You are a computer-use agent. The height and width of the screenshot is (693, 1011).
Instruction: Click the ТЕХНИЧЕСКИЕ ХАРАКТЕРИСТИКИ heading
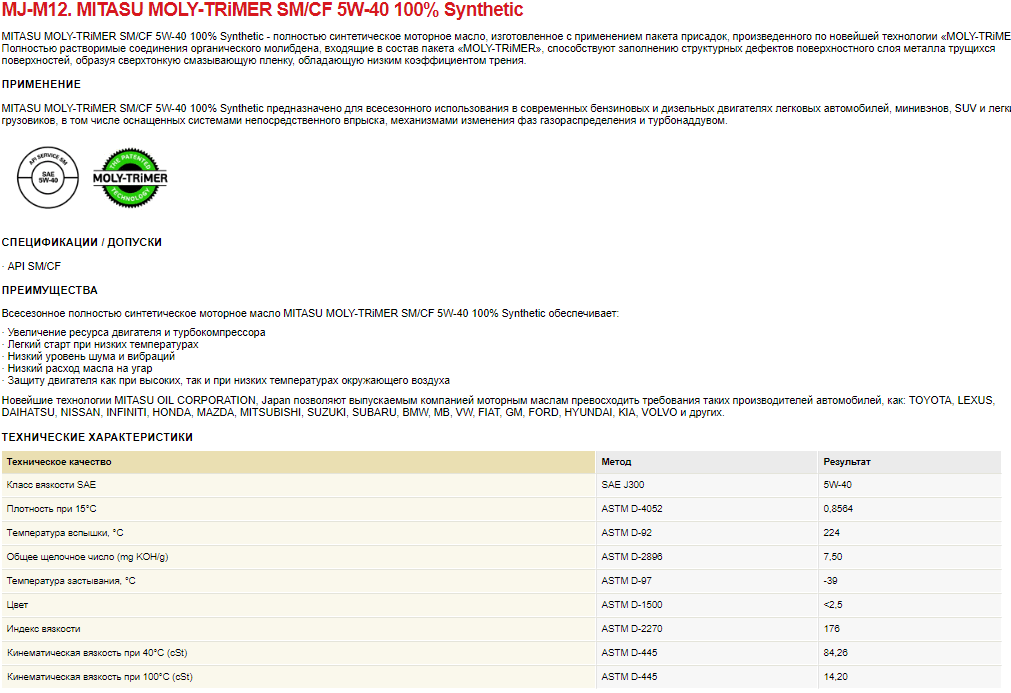[x=97, y=437]
